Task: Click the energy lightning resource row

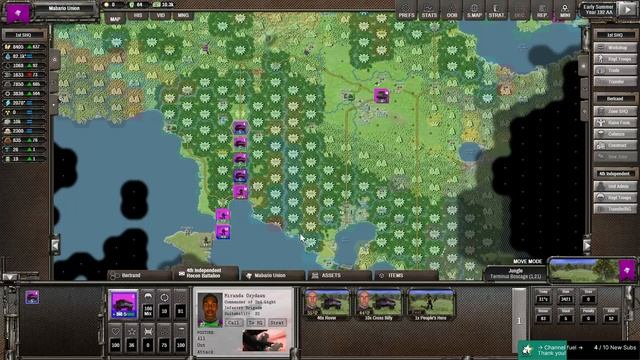Action: 24,103
